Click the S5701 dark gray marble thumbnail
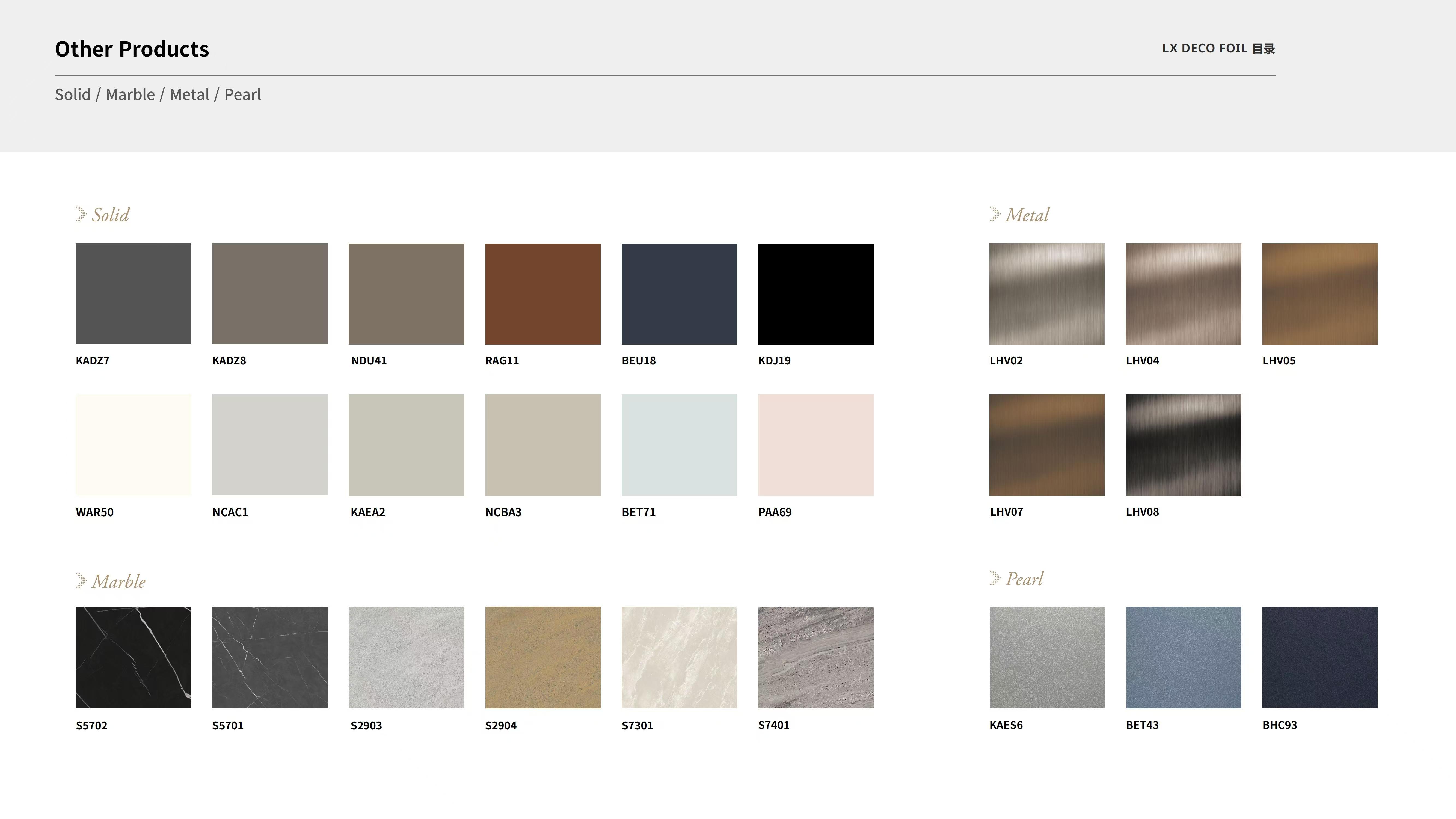 click(x=270, y=657)
